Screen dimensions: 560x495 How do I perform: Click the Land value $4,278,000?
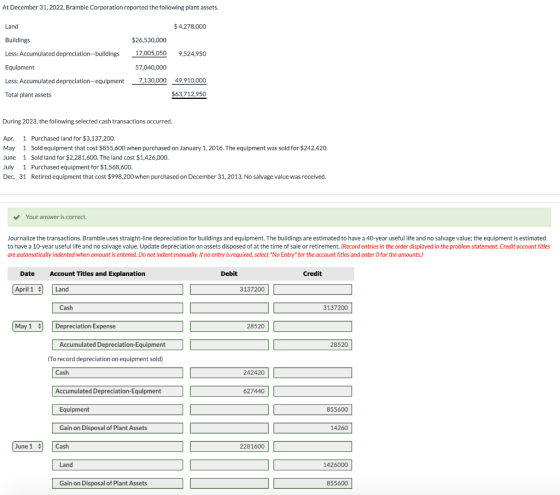(190, 26)
